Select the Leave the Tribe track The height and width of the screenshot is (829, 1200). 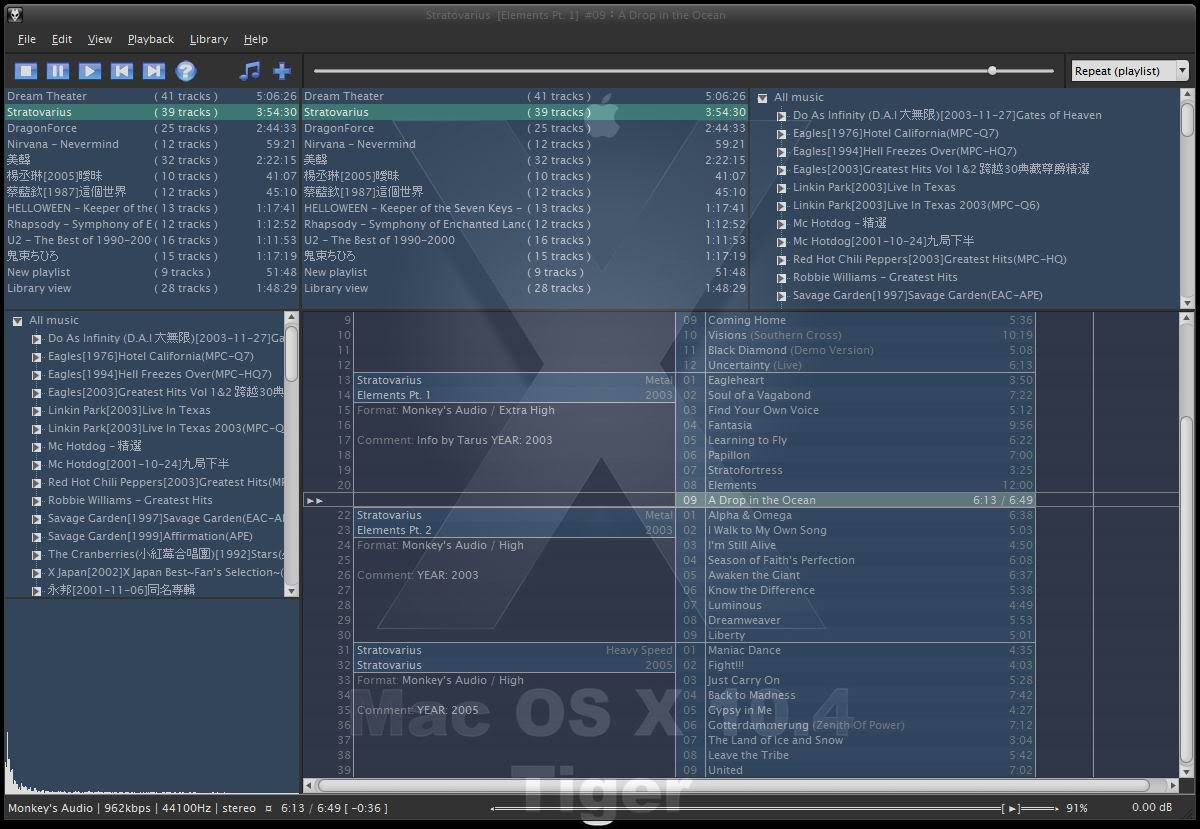[x=857, y=755]
